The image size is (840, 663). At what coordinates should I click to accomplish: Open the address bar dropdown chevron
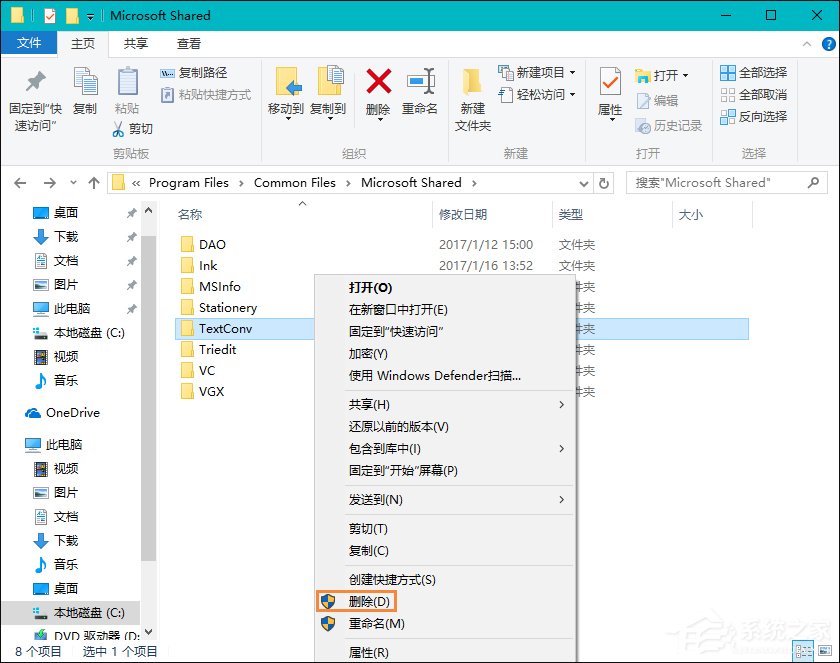[583, 183]
